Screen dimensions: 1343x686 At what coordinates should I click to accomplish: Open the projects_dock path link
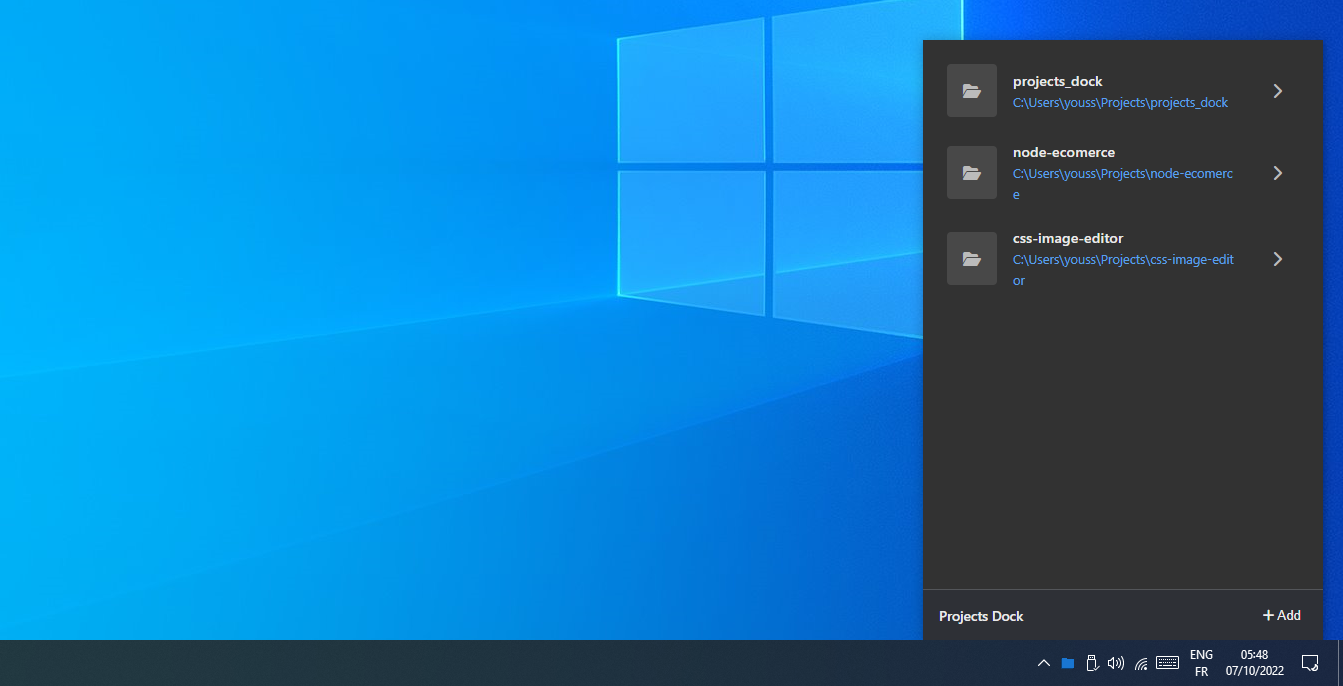click(1120, 102)
